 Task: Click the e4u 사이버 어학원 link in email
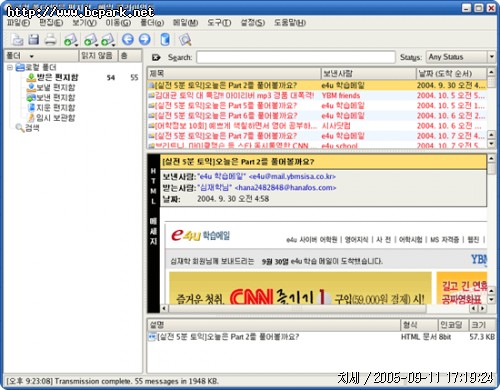(x=312, y=239)
